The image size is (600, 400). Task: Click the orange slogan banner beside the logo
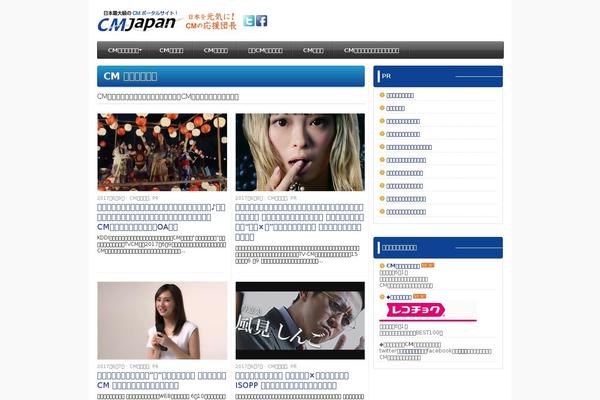point(211,21)
